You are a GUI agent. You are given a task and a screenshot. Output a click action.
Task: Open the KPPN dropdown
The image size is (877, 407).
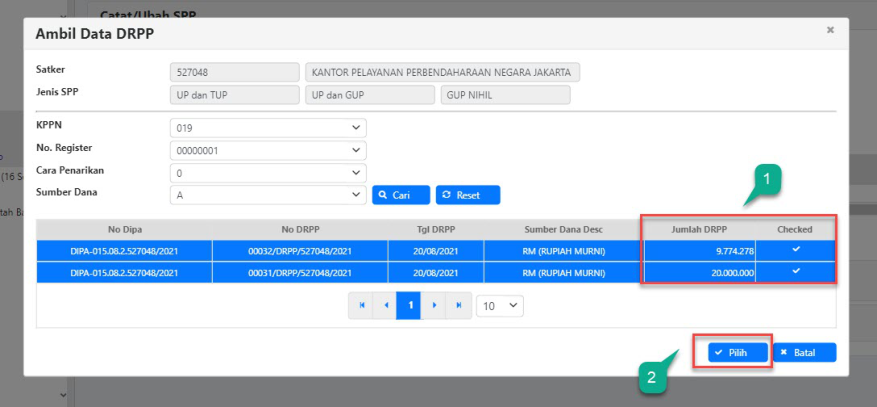tap(268, 128)
